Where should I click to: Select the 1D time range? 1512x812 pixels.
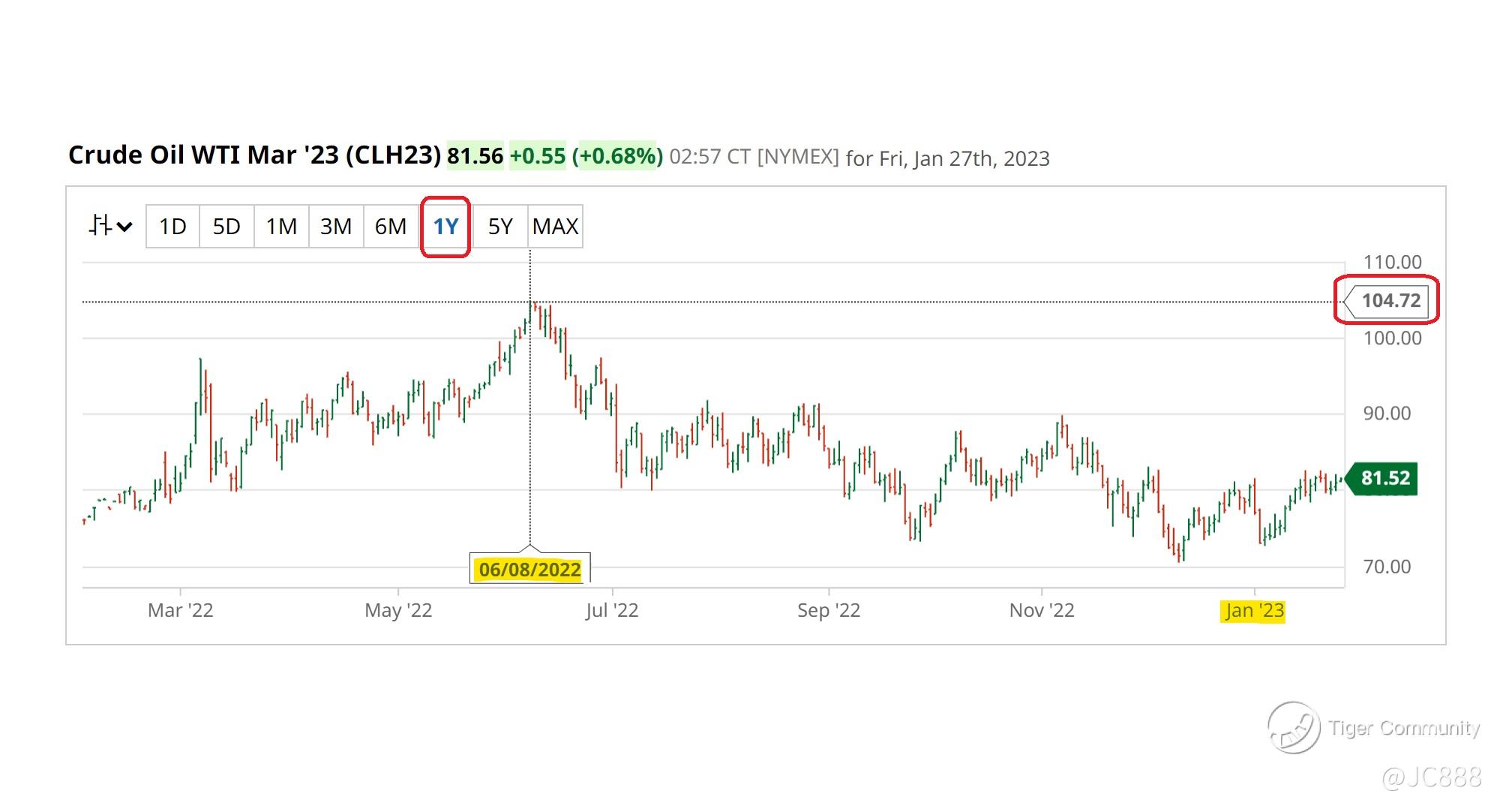pyautogui.click(x=172, y=226)
